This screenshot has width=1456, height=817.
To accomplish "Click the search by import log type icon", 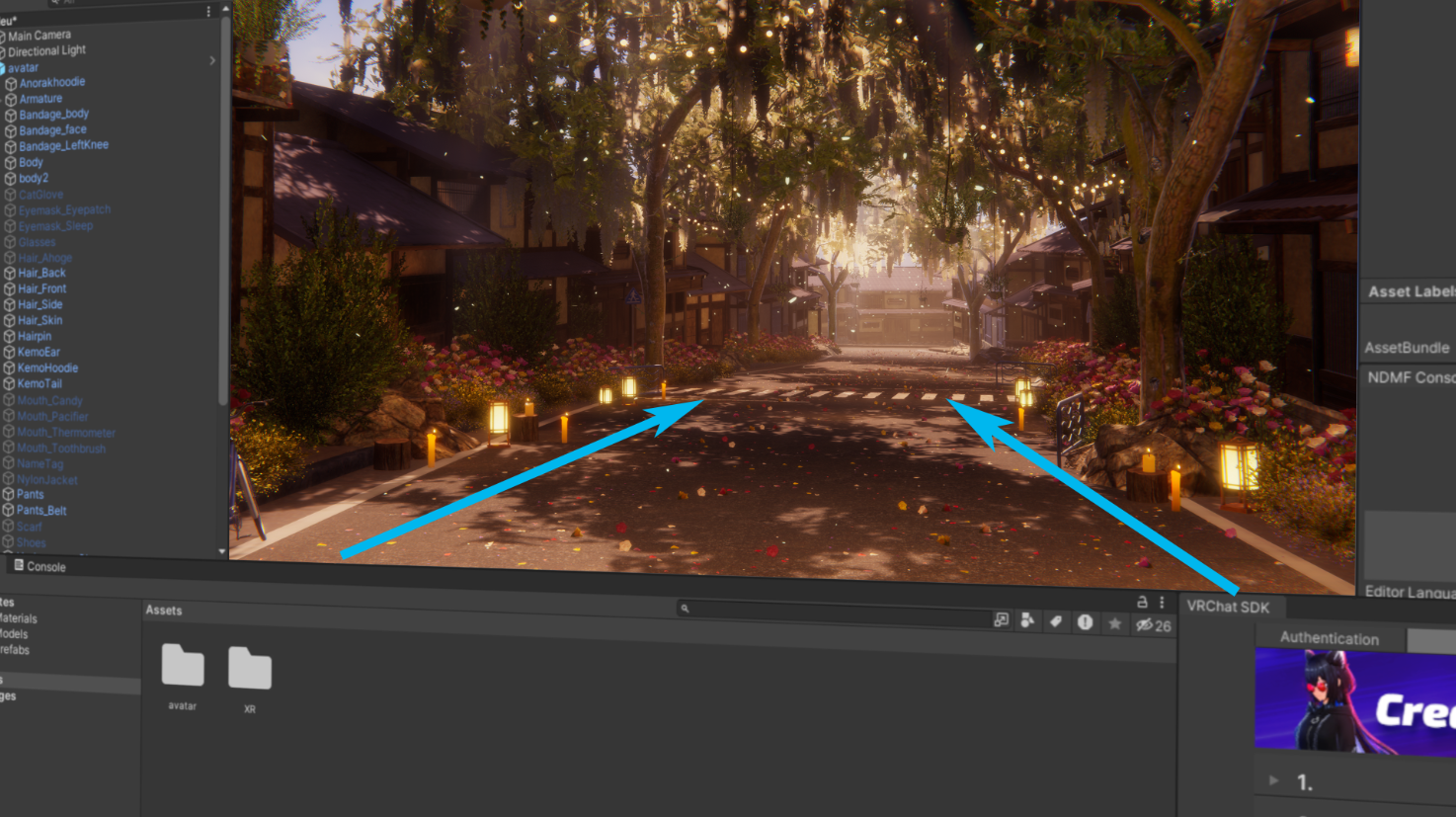I will click(1085, 622).
